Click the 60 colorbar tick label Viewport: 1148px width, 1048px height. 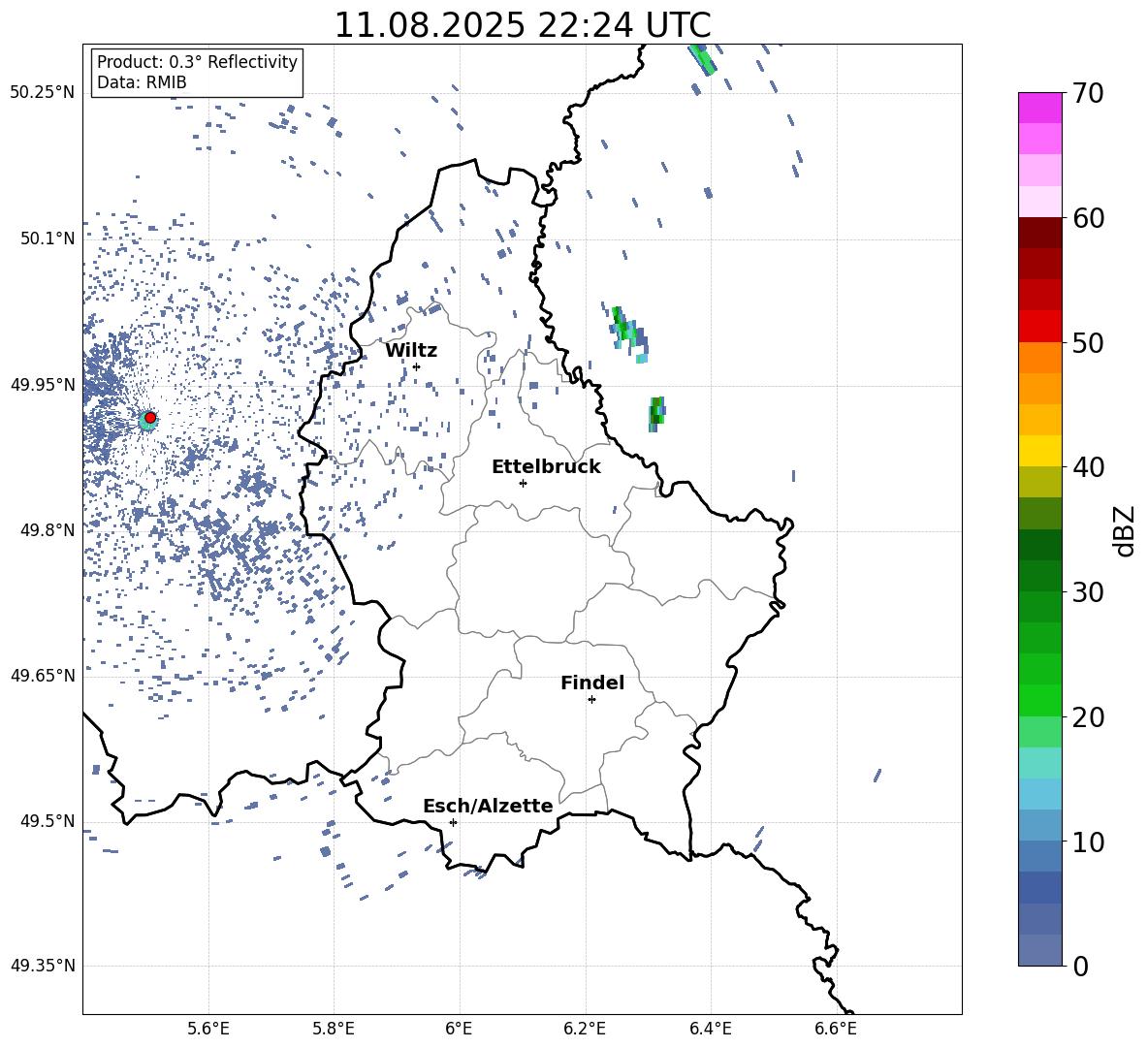(x=1089, y=218)
